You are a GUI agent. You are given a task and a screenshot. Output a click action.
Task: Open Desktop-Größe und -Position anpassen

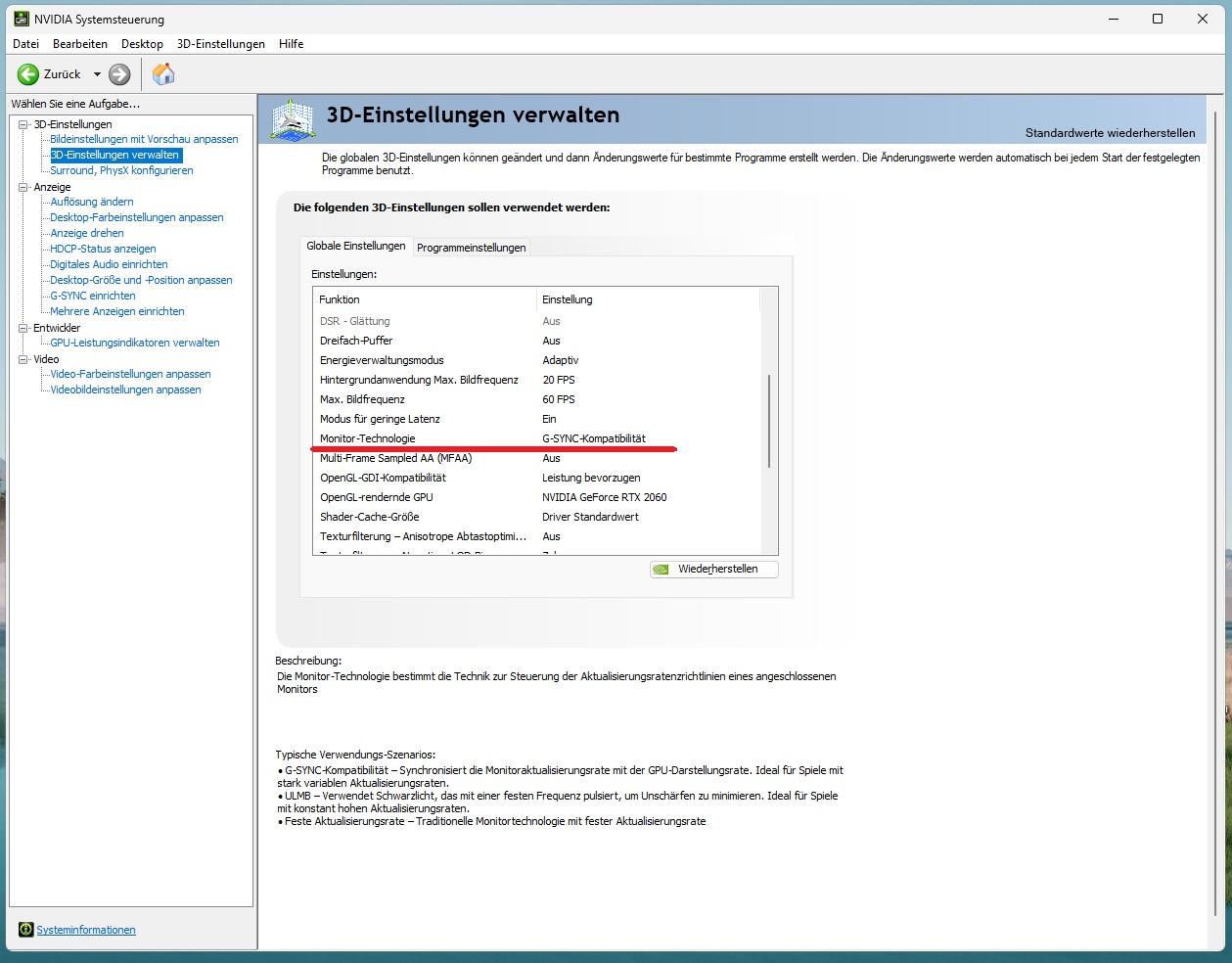click(x=141, y=280)
